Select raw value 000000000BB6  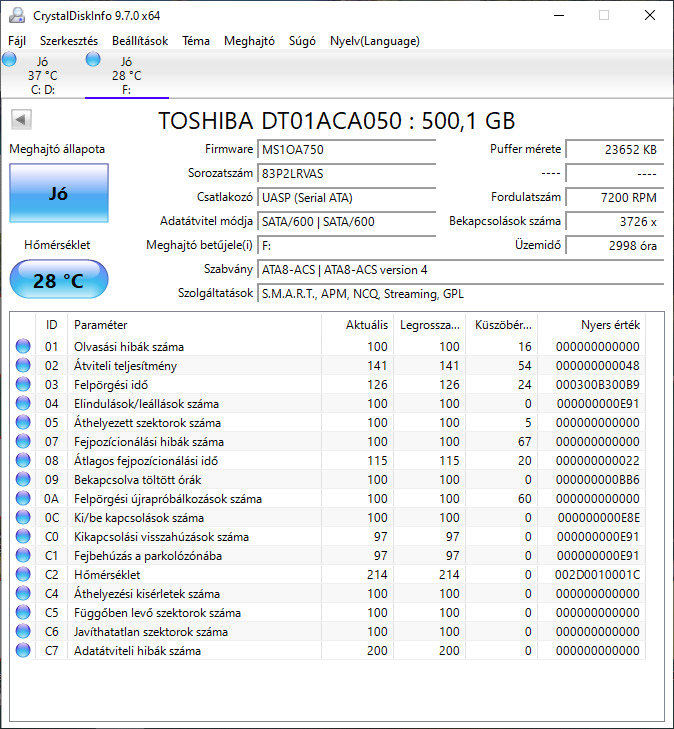click(598, 480)
